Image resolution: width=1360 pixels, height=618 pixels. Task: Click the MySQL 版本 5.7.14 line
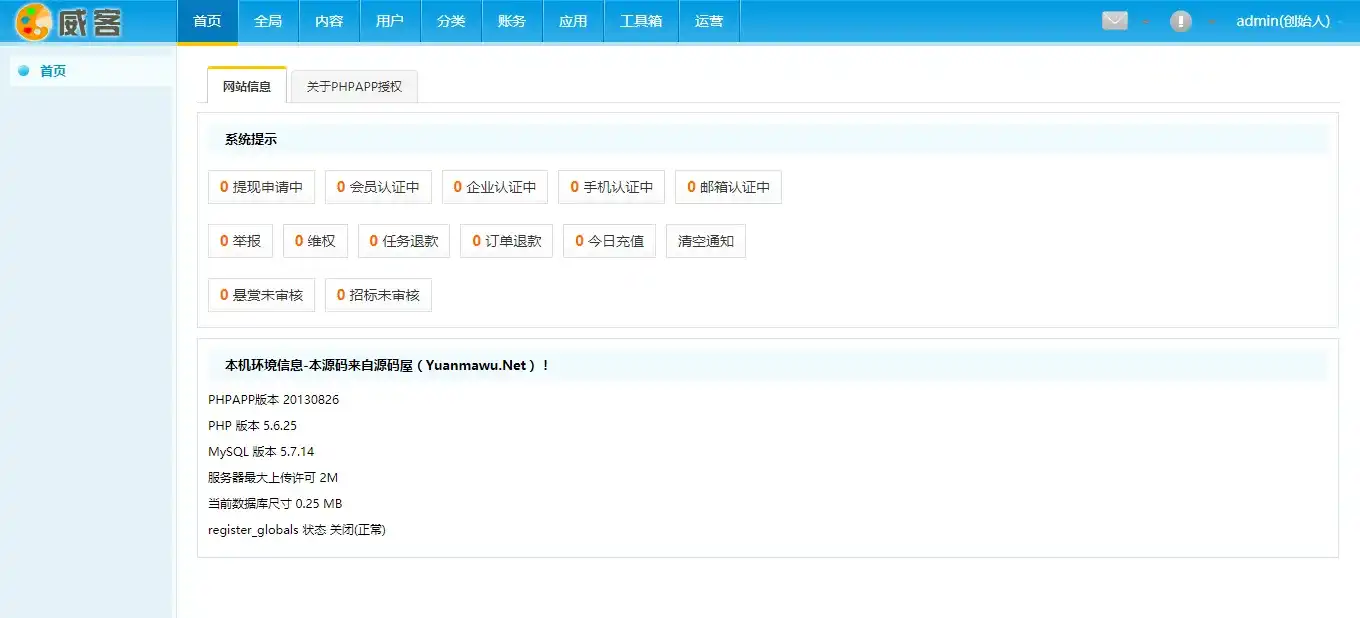(261, 452)
